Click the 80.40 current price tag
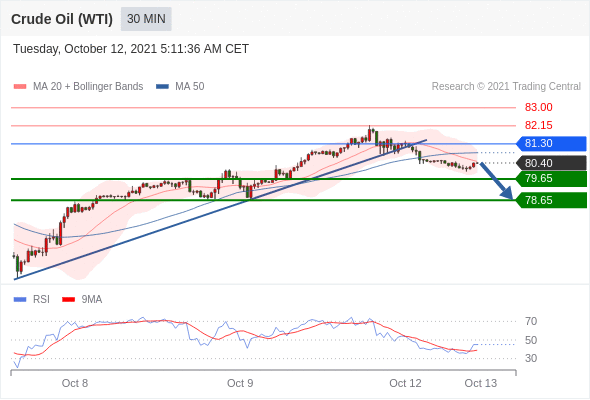This screenshot has width=590, height=400. pyautogui.click(x=551, y=163)
